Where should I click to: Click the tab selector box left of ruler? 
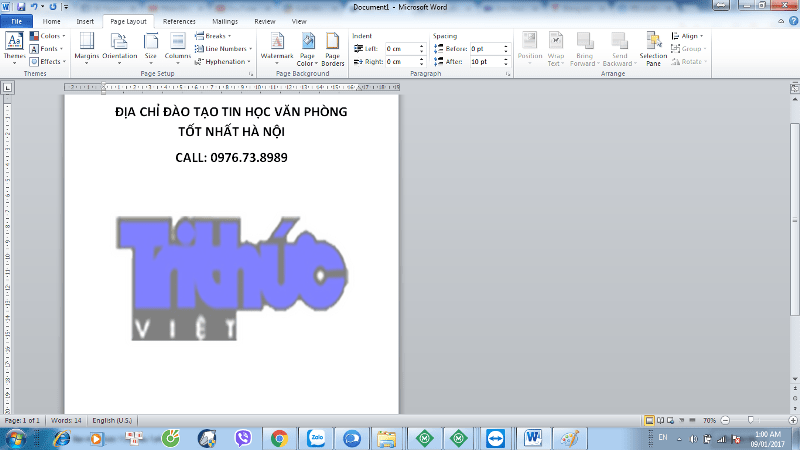click(7, 87)
